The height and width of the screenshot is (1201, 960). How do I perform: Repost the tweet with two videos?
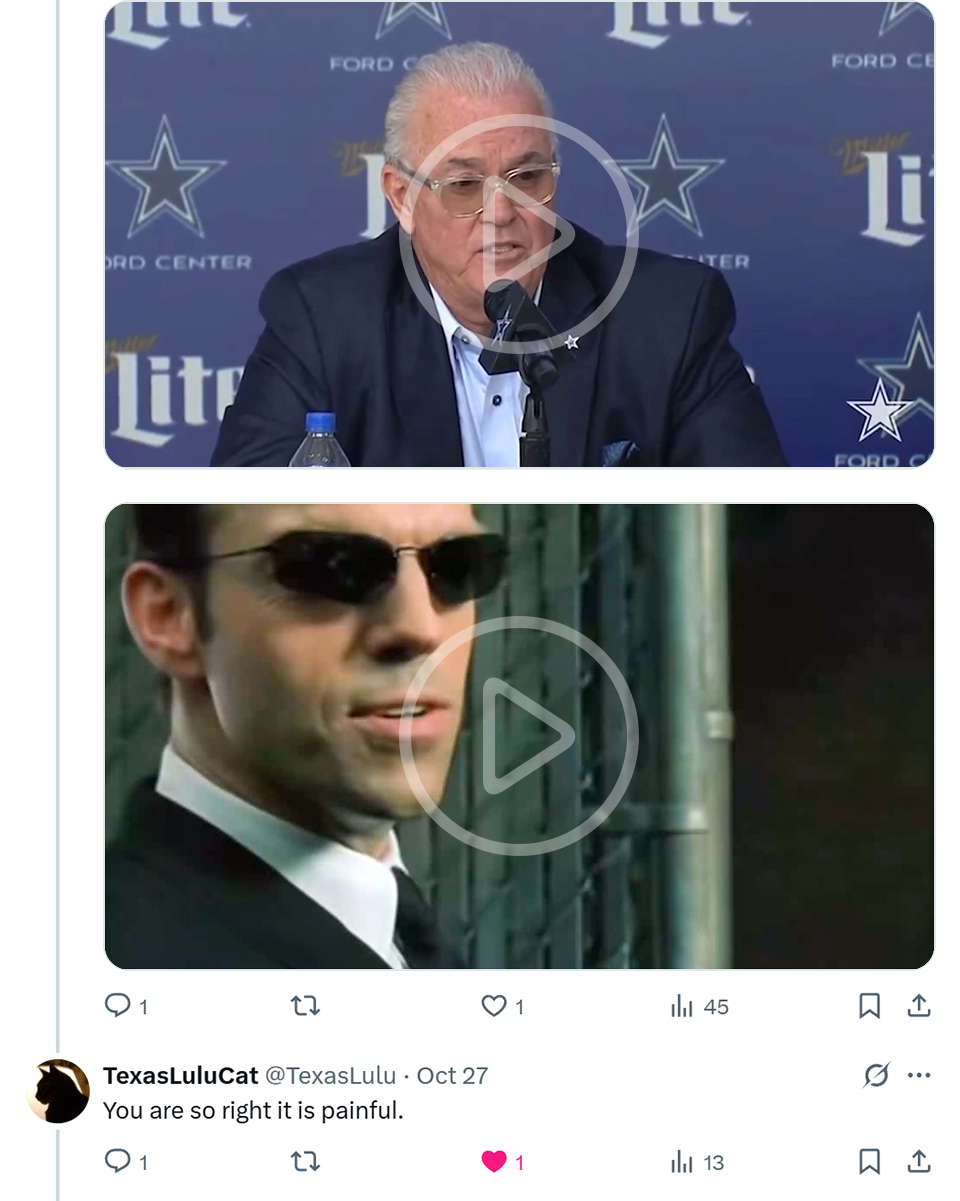click(x=305, y=1005)
